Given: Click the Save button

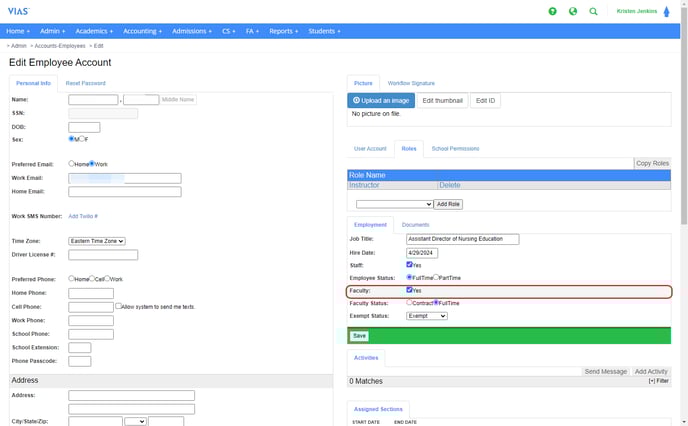Looking at the screenshot, I should pyautogui.click(x=359, y=336).
